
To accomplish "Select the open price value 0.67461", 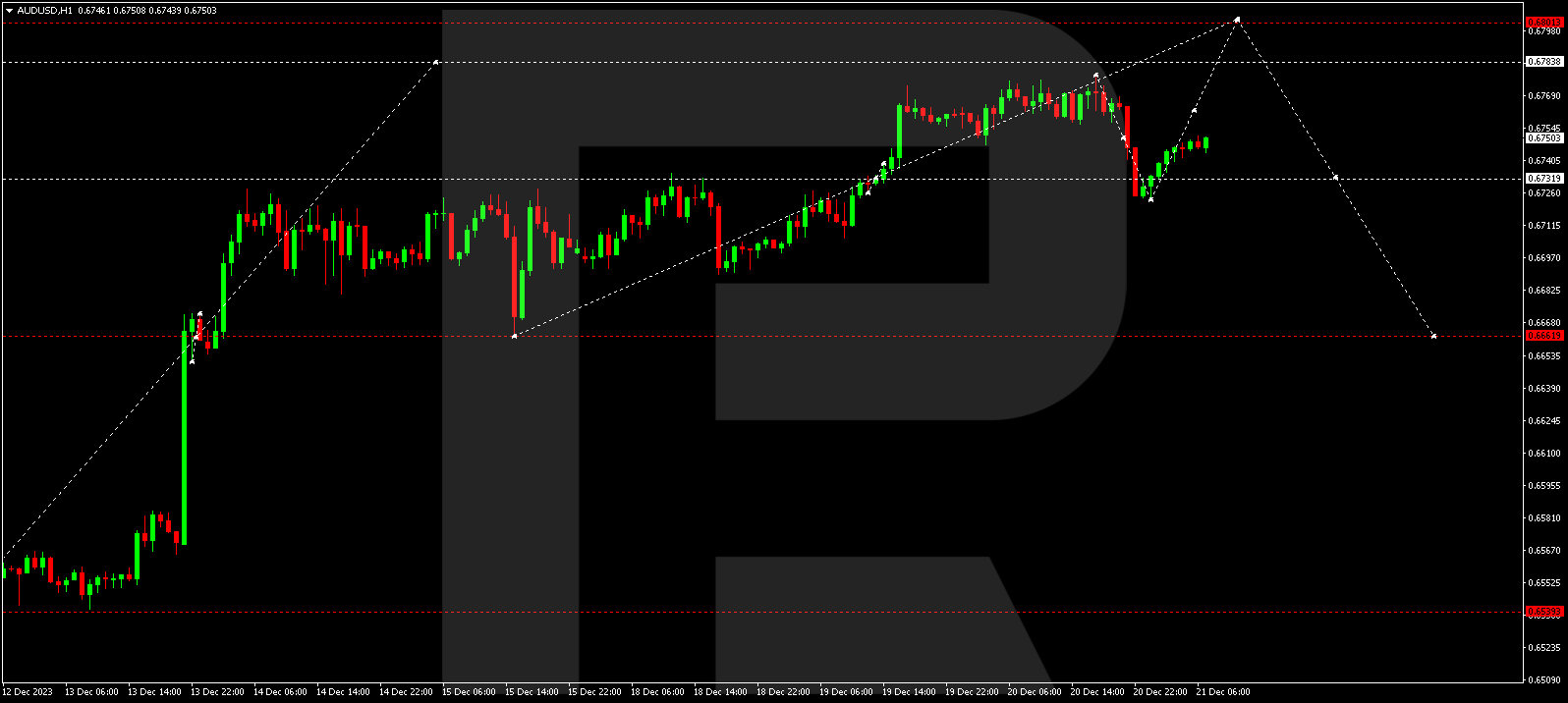I will point(94,11).
